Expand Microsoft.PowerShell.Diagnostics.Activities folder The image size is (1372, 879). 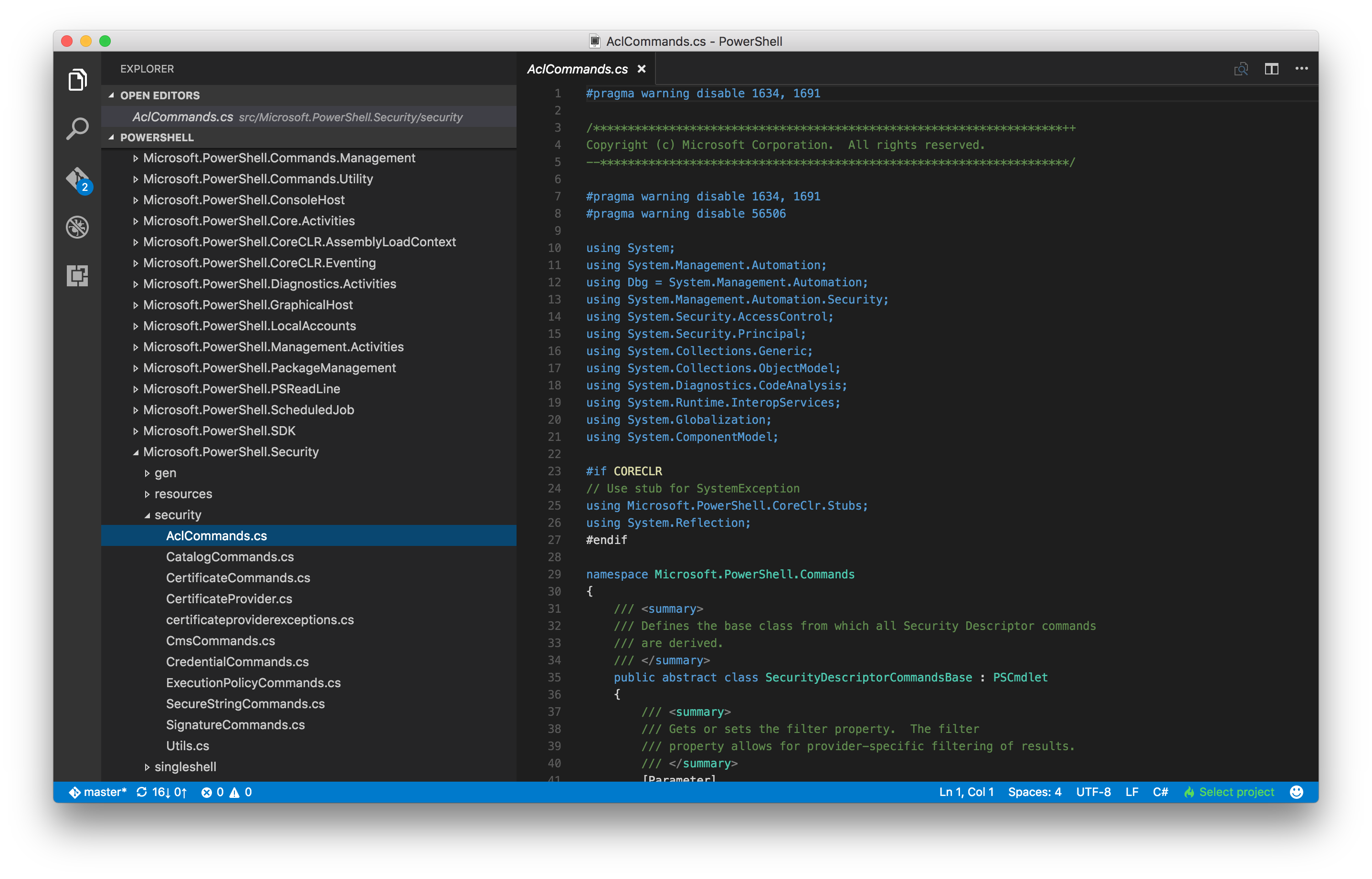coord(309,284)
